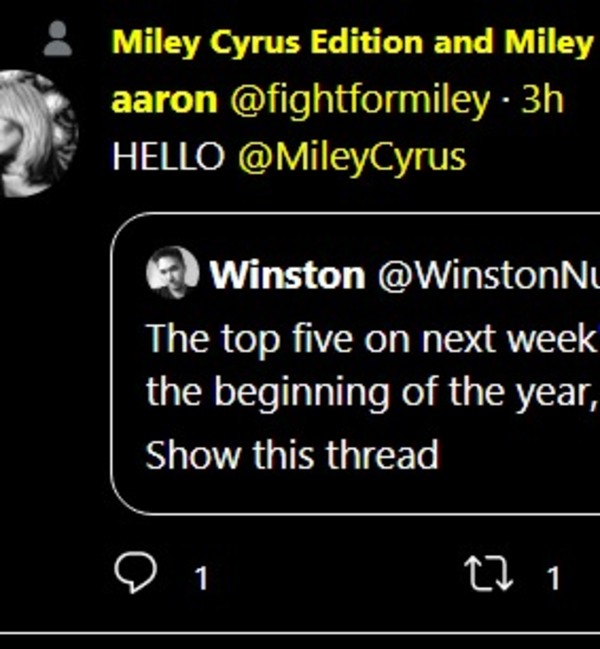
Task: Click the retweet arrows icon
Action: [488, 574]
